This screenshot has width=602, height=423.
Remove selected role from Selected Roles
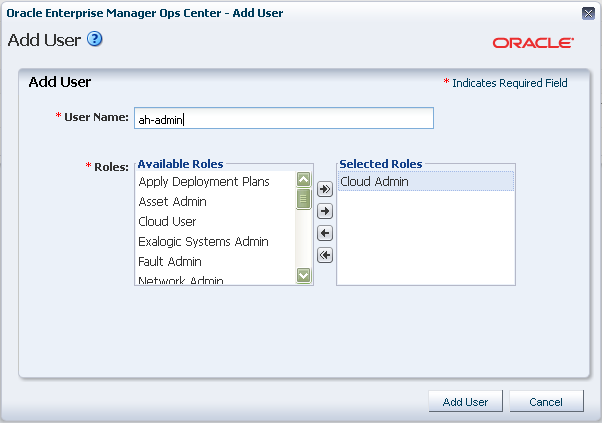325,233
